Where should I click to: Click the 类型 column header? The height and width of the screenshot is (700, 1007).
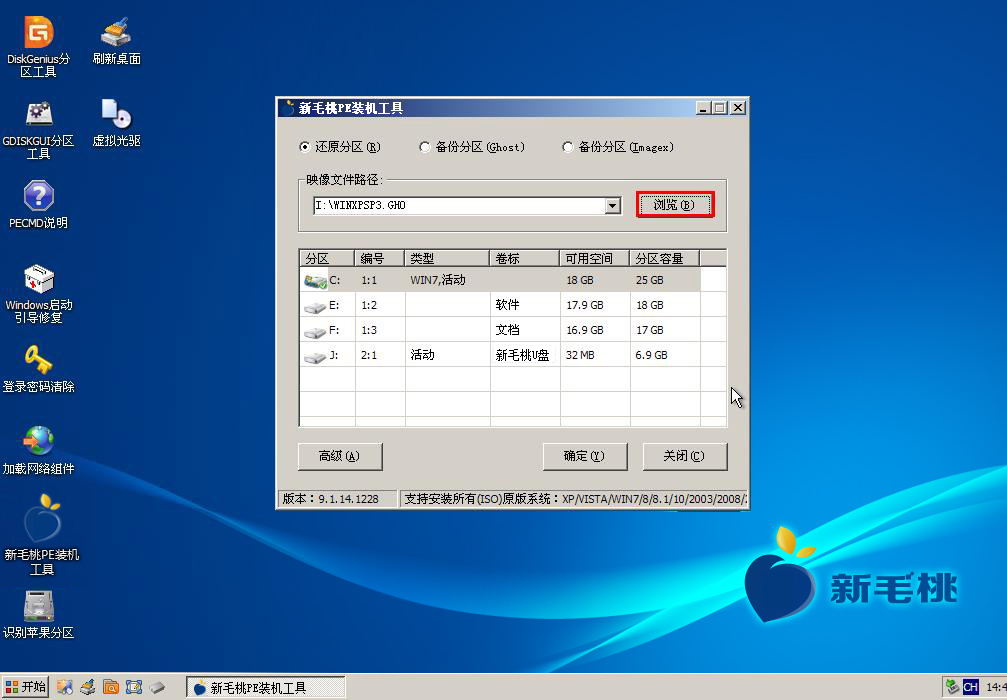tap(447, 258)
